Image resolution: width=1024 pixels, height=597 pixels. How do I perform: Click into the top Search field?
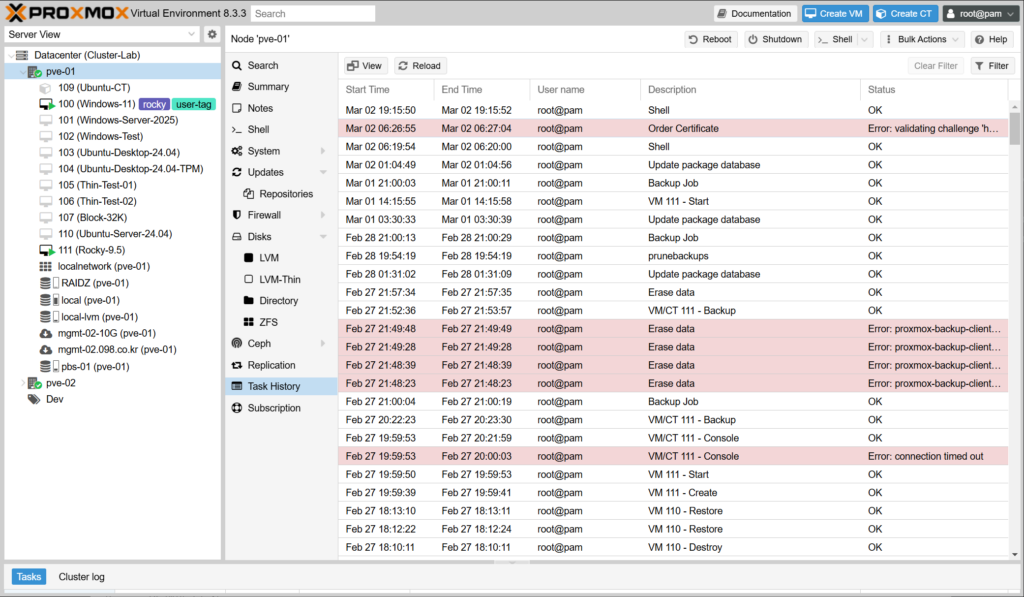point(313,14)
